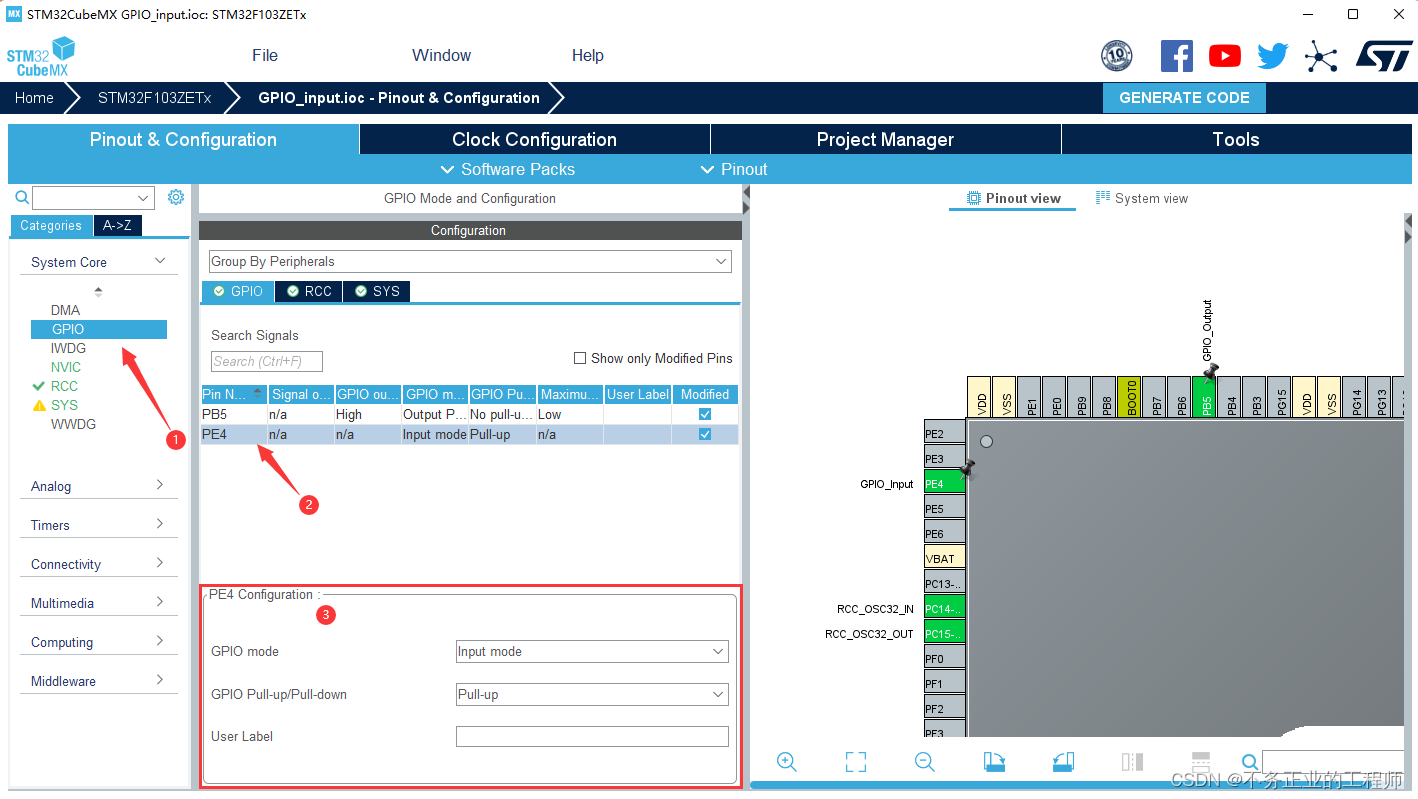Open the Facebook link icon
Viewport: 1418px width, 799px height.
pyautogui.click(x=1176, y=56)
